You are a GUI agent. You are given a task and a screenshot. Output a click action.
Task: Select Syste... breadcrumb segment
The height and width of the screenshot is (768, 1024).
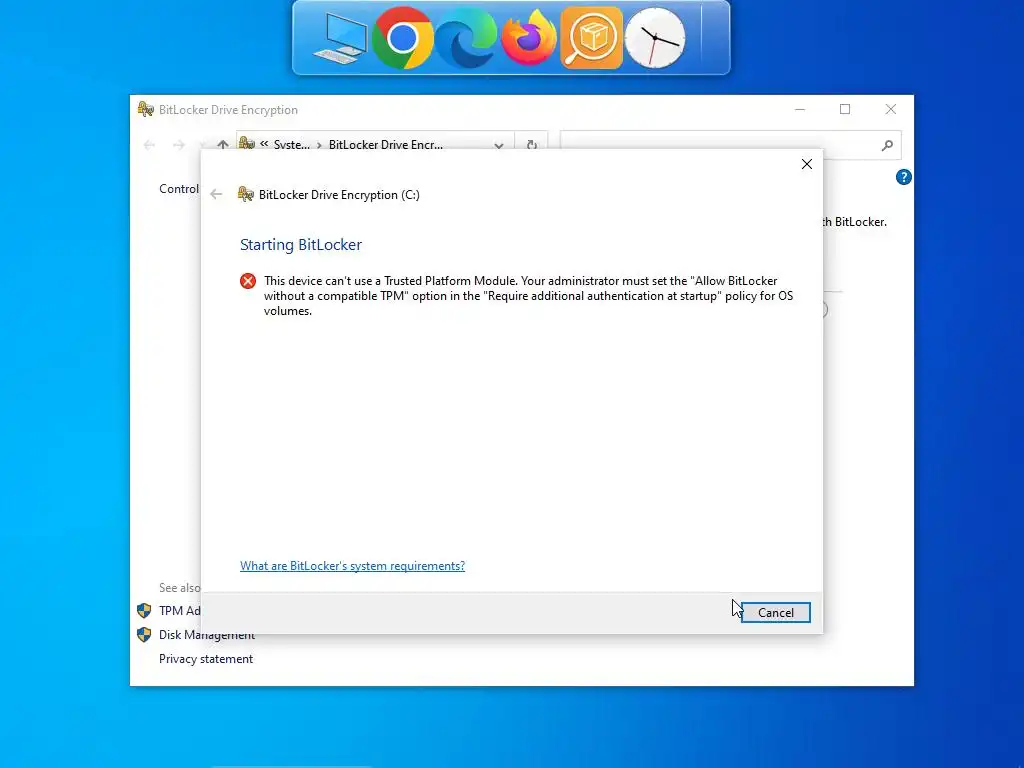coord(292,145)
